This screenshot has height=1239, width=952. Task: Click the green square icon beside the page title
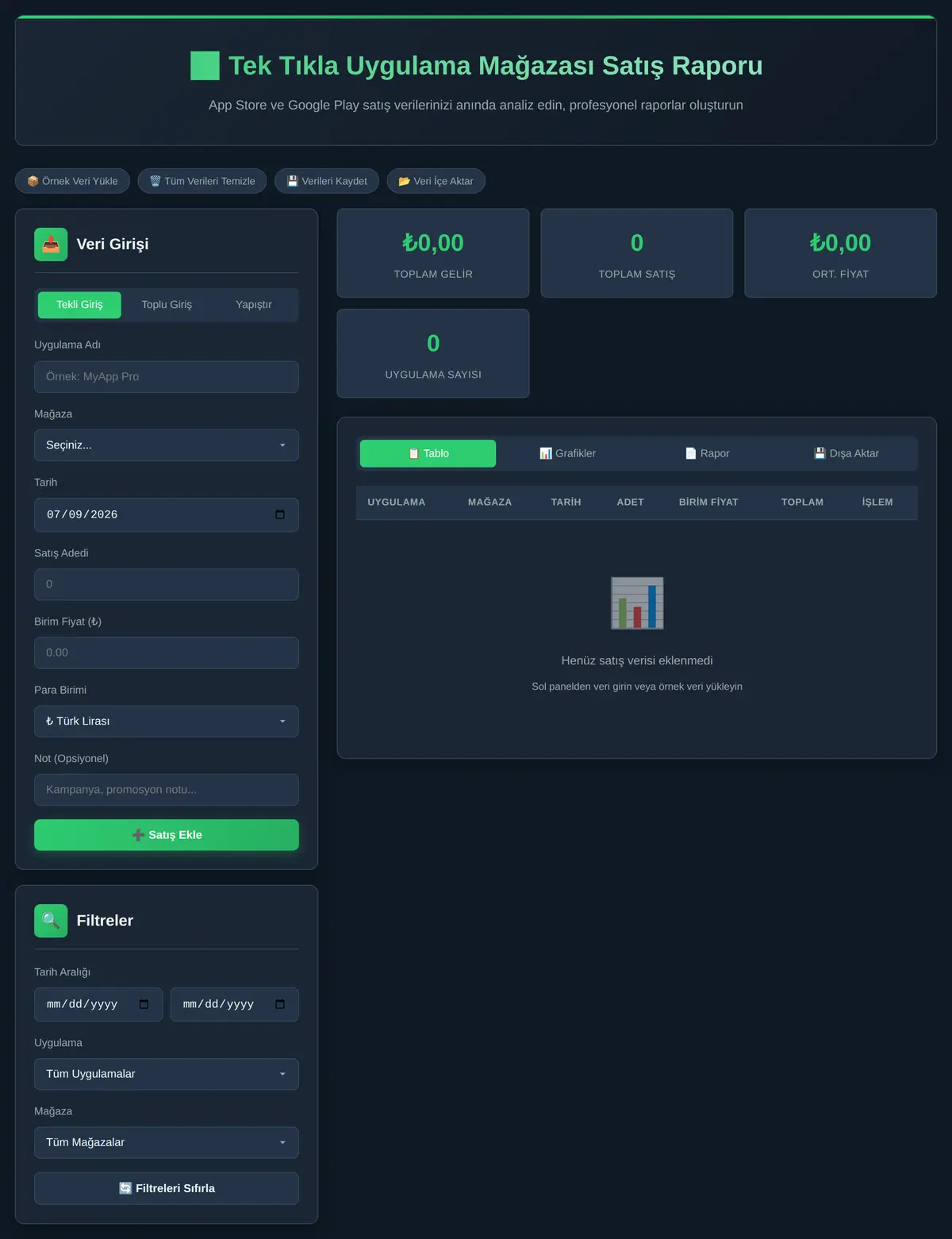click(x=205, y=66)
